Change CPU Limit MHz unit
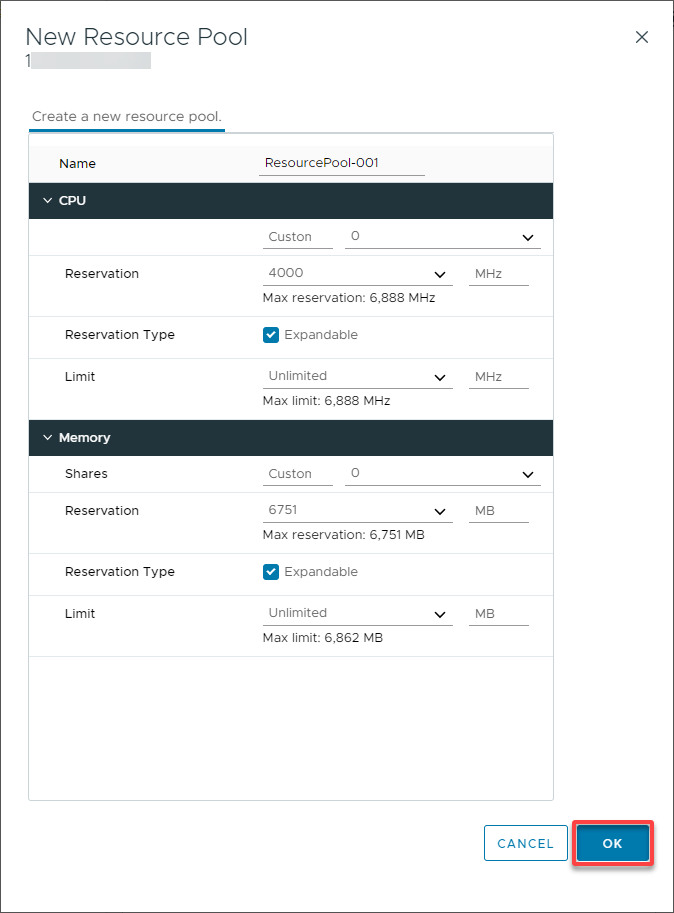The image size is (674, 913). (499, 377)
